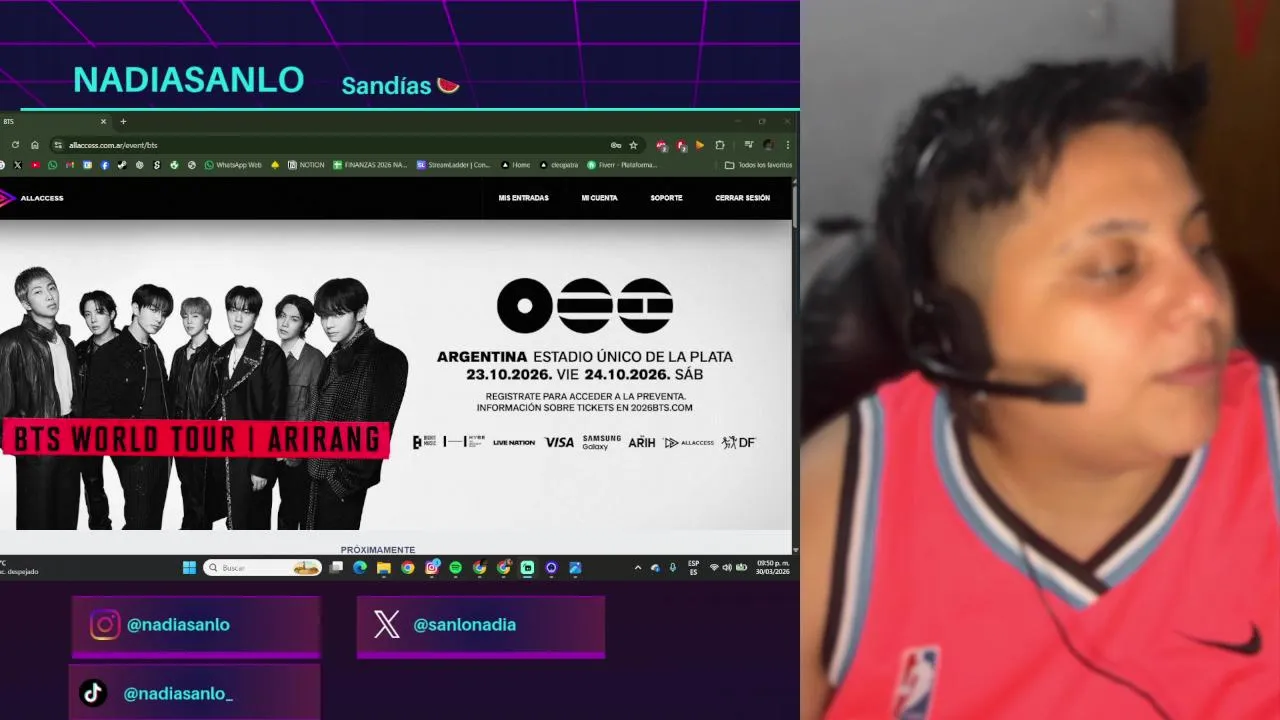Image resolution: width=1280 pixels, height=720 pixels.
Task: Close the BTS tab
Action: click(103, 122)
